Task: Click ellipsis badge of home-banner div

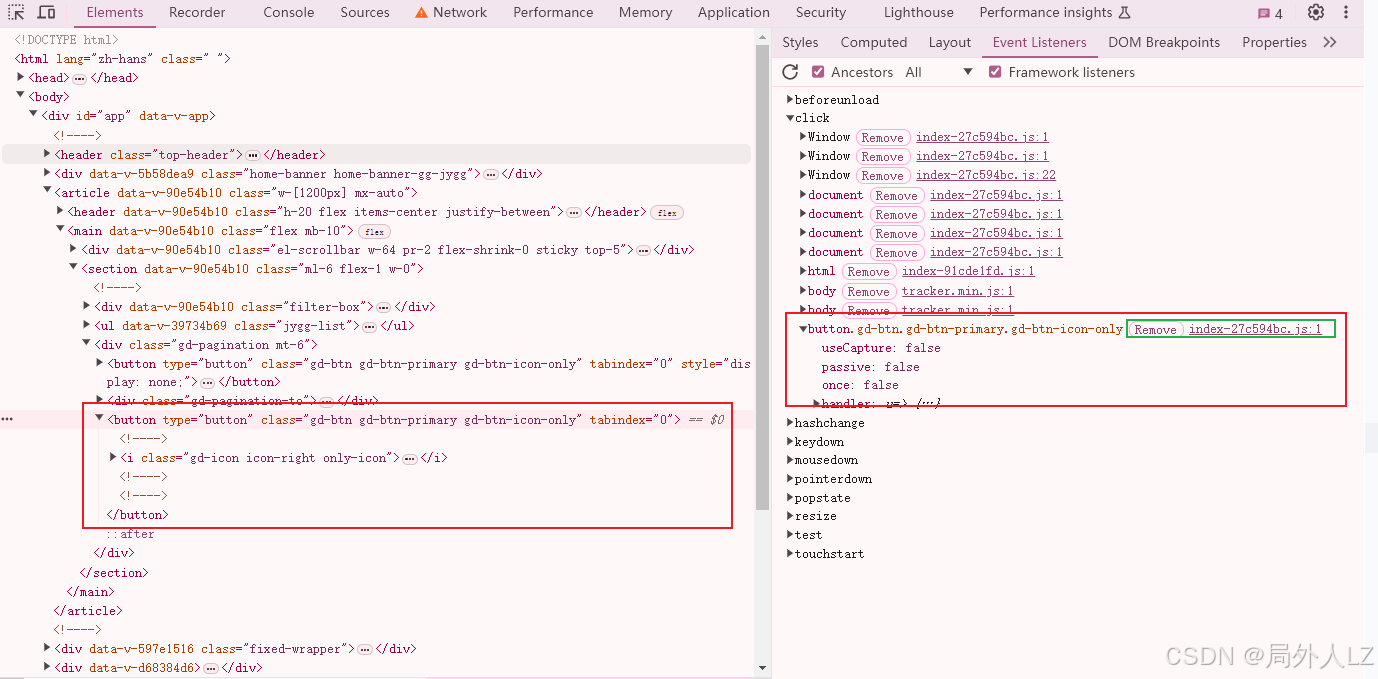Action: coord(491,174)
